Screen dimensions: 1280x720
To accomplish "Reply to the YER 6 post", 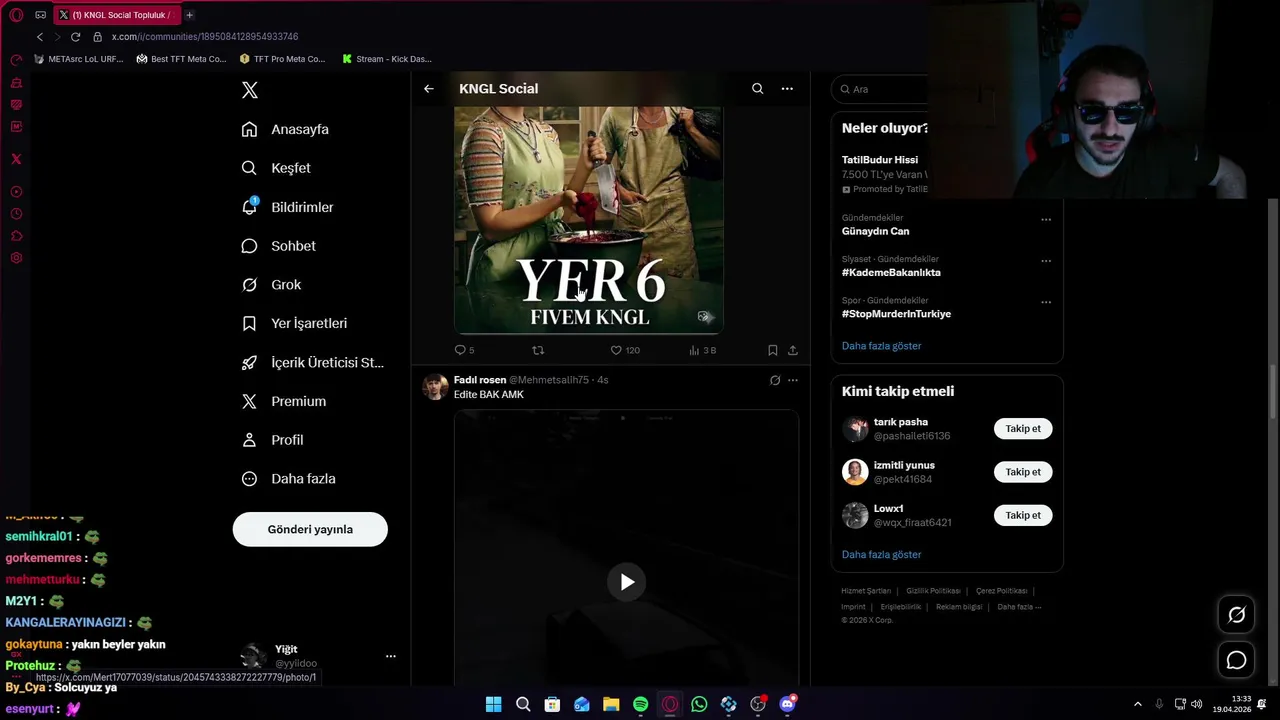I will click(x=464, y=350).
